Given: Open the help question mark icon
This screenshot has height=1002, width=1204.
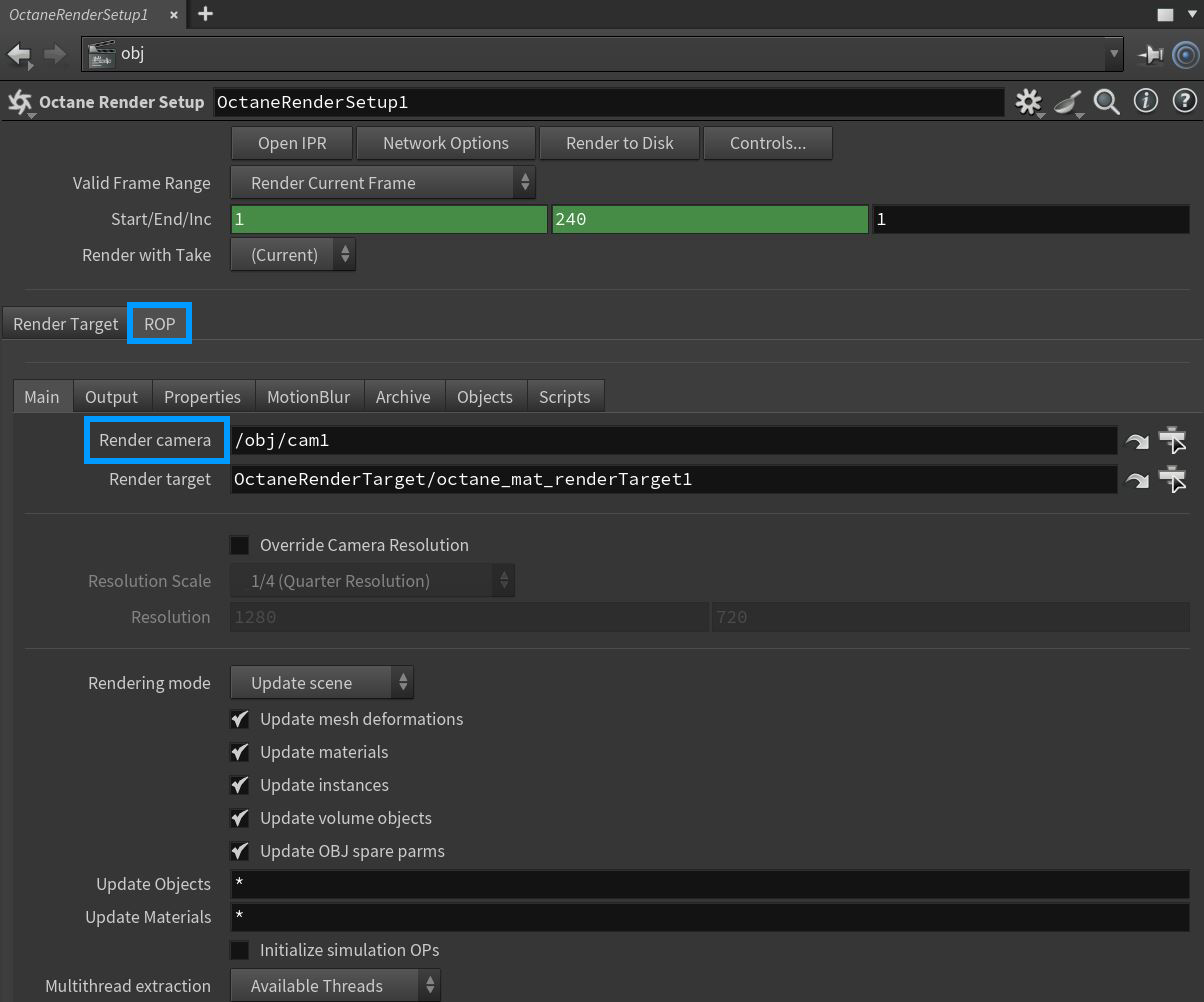Looking at the screenshot, I should (x=1184, y=102).
